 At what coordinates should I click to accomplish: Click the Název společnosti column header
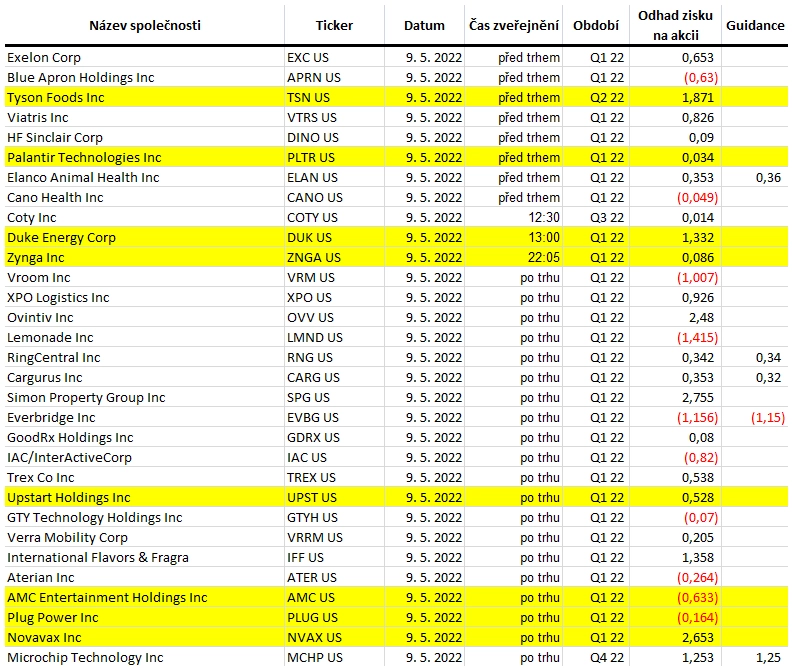145,25
